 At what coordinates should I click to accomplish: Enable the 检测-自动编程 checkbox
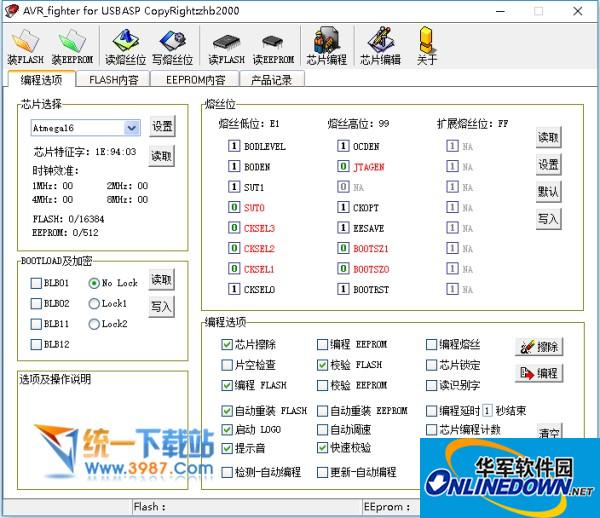point(227,472)
